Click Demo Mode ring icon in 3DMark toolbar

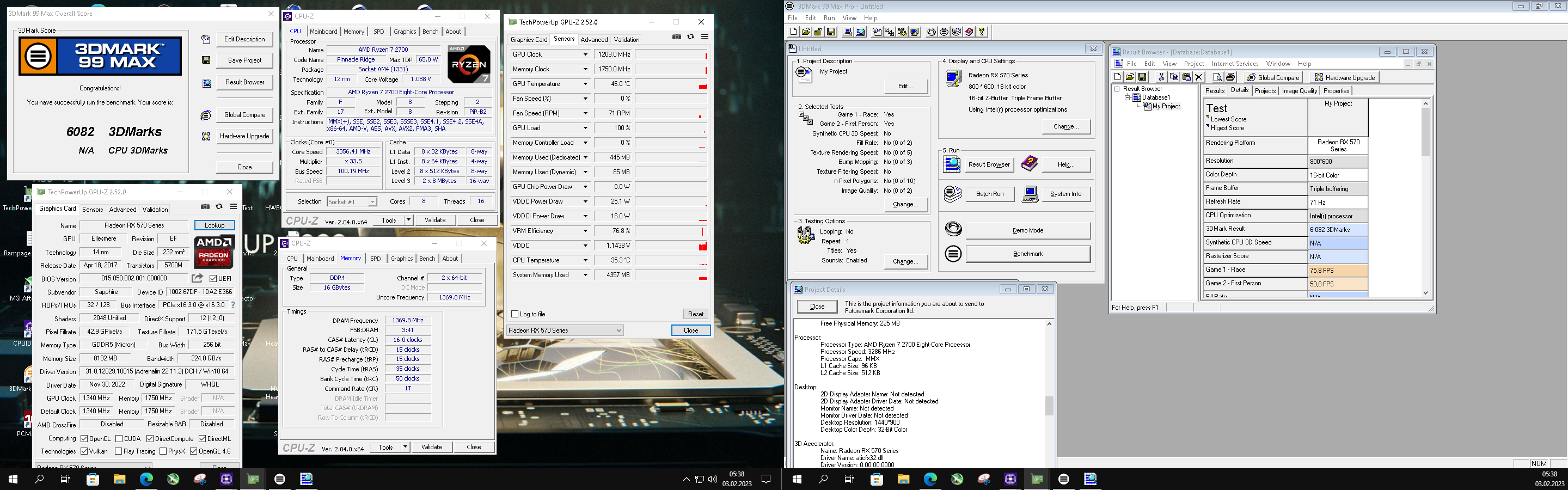coord(932,32)
